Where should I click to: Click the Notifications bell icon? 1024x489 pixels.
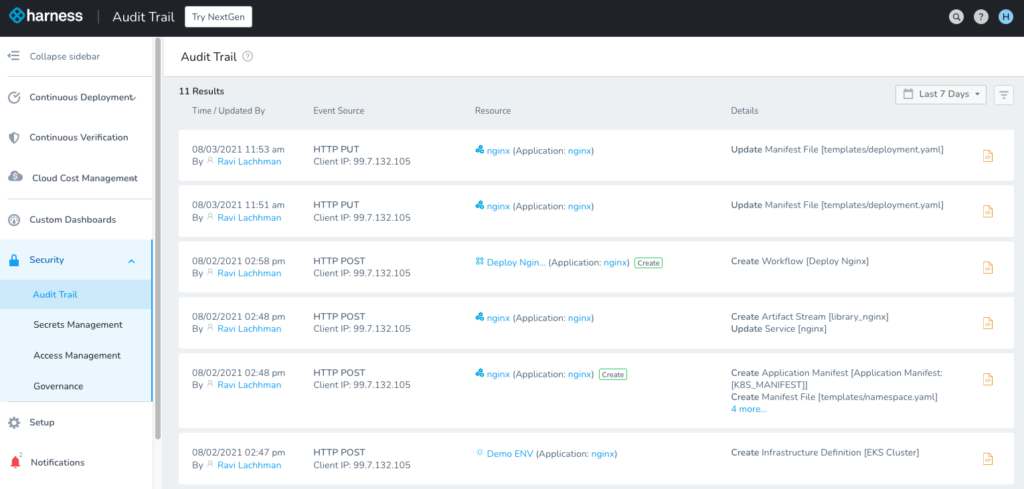(15, 462)
